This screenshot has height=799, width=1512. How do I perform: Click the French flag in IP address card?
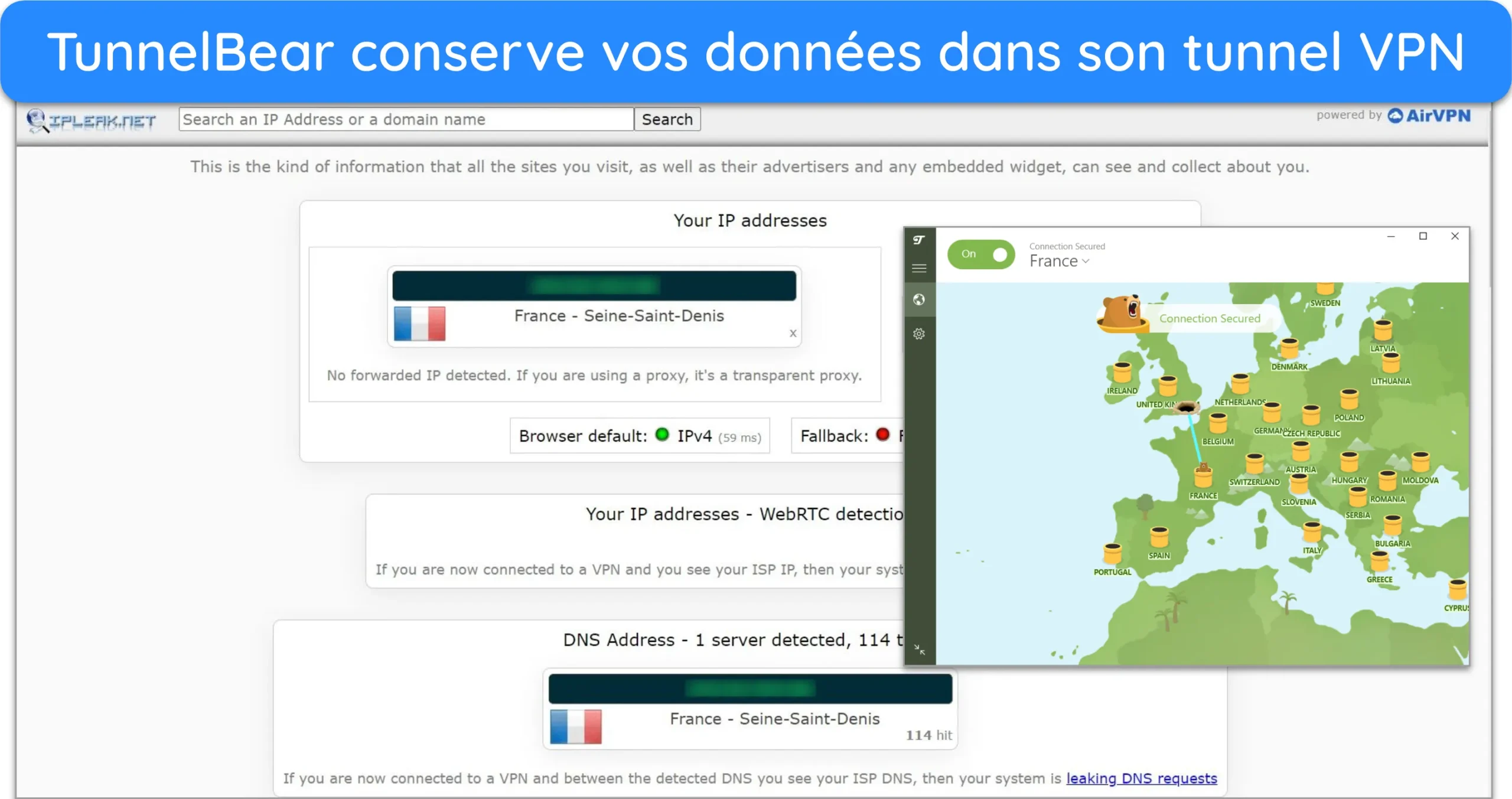(x=420, y=324)
